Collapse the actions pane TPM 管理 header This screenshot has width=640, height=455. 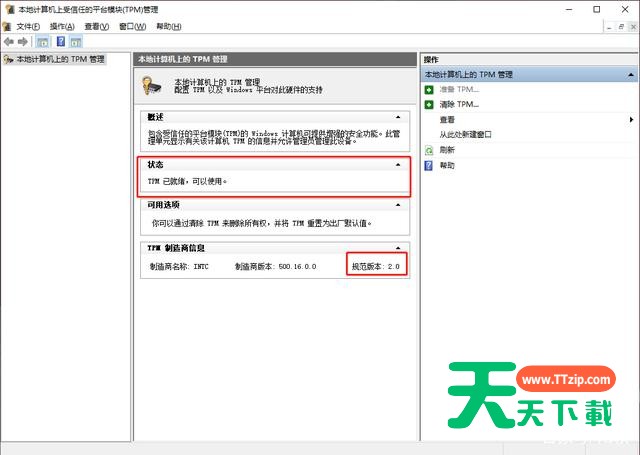click(631, 75)
